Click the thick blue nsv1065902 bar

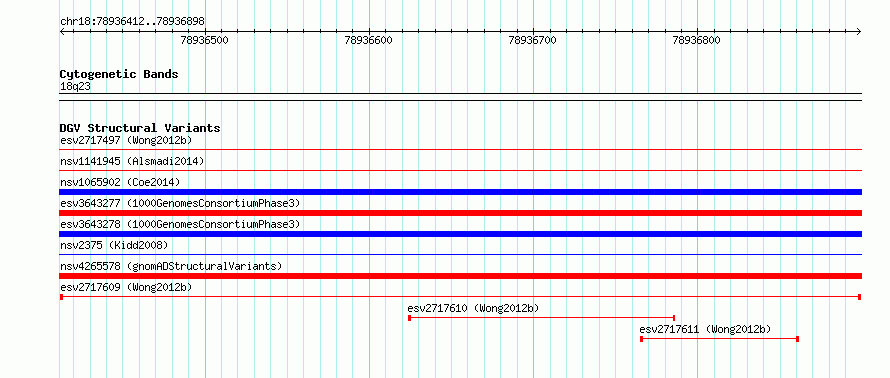click(x=461, y=192)
